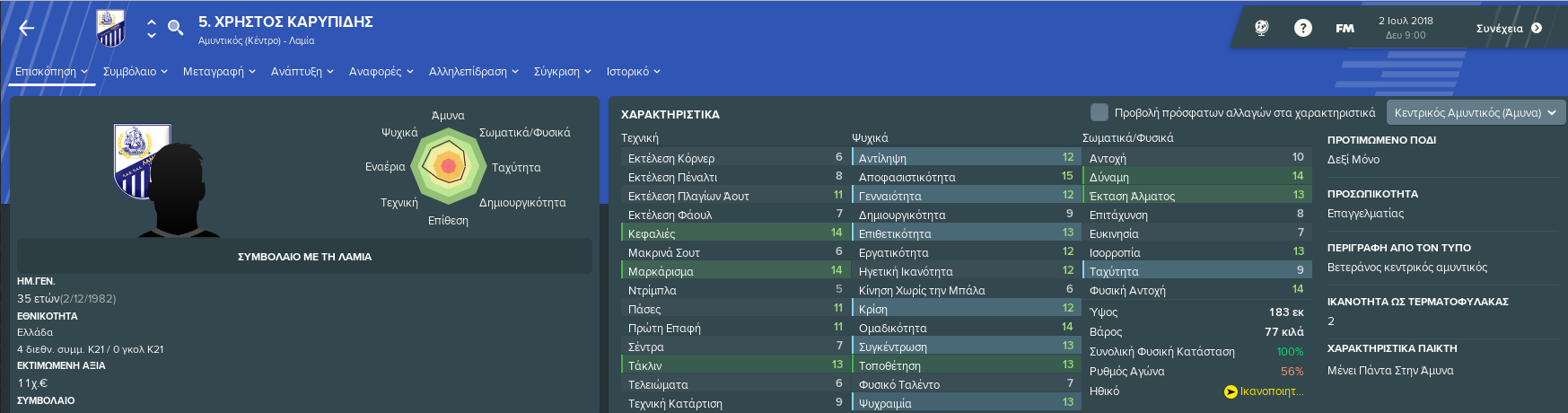Screen dimensions: 1568x413
Task: Click the attribute radar chart
Action: (448, 166)
